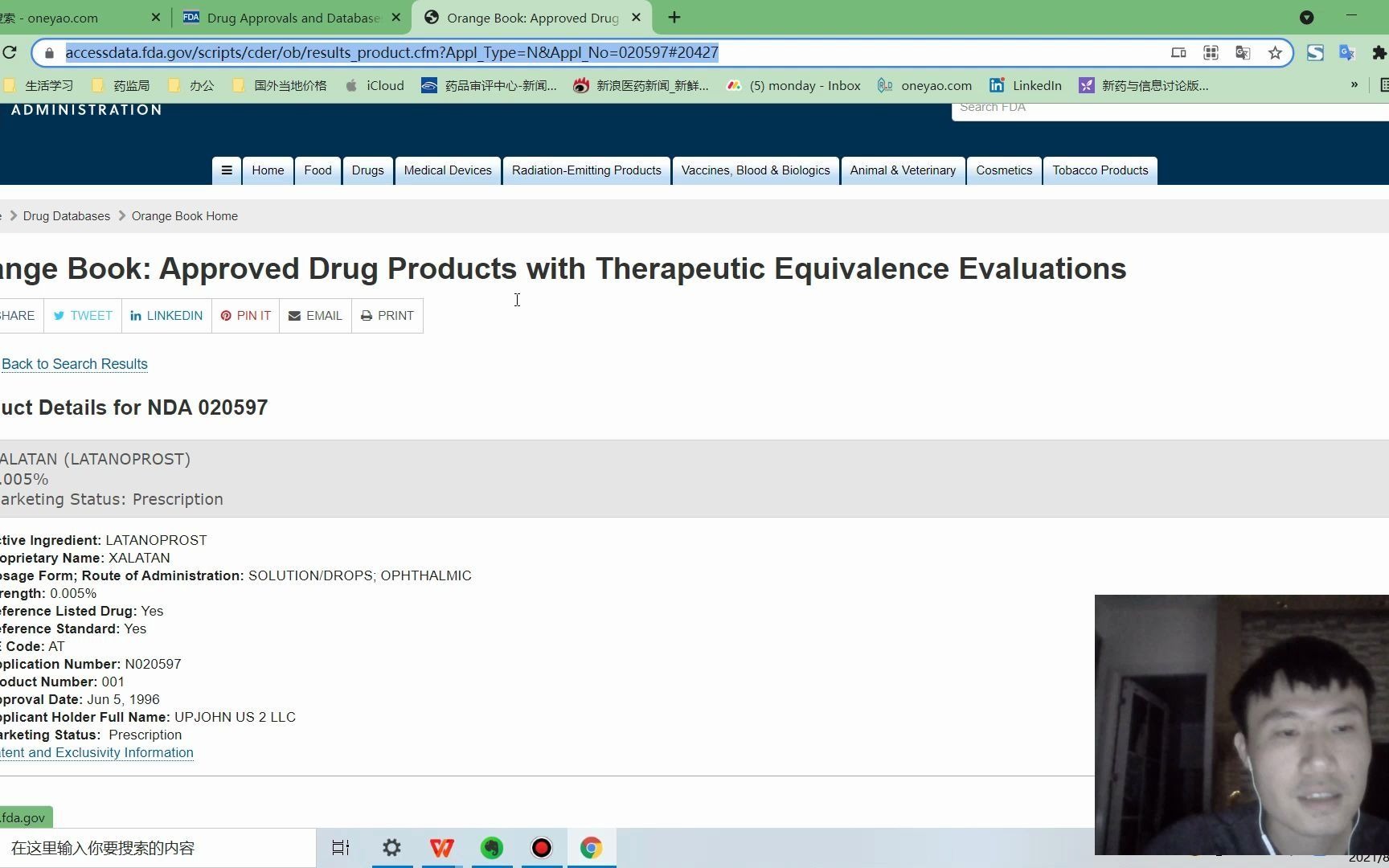
Task: Click the browser address bar URL
Action: (391, 53)
